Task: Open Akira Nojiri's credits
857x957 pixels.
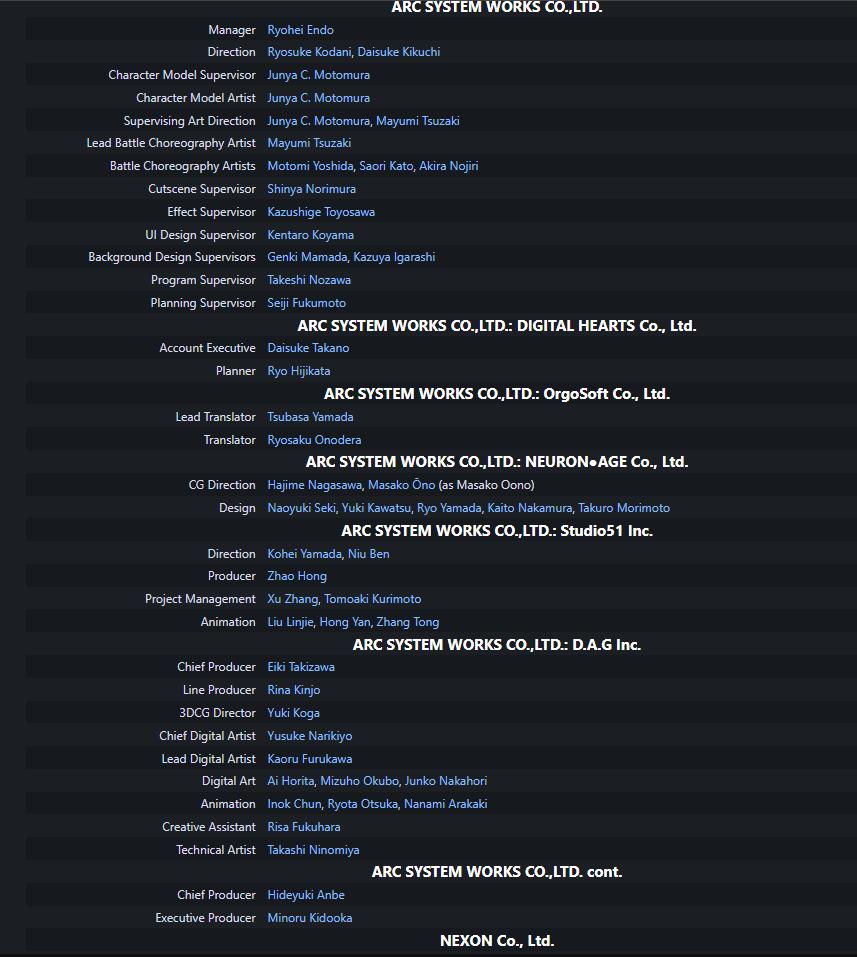Action: 449,166
